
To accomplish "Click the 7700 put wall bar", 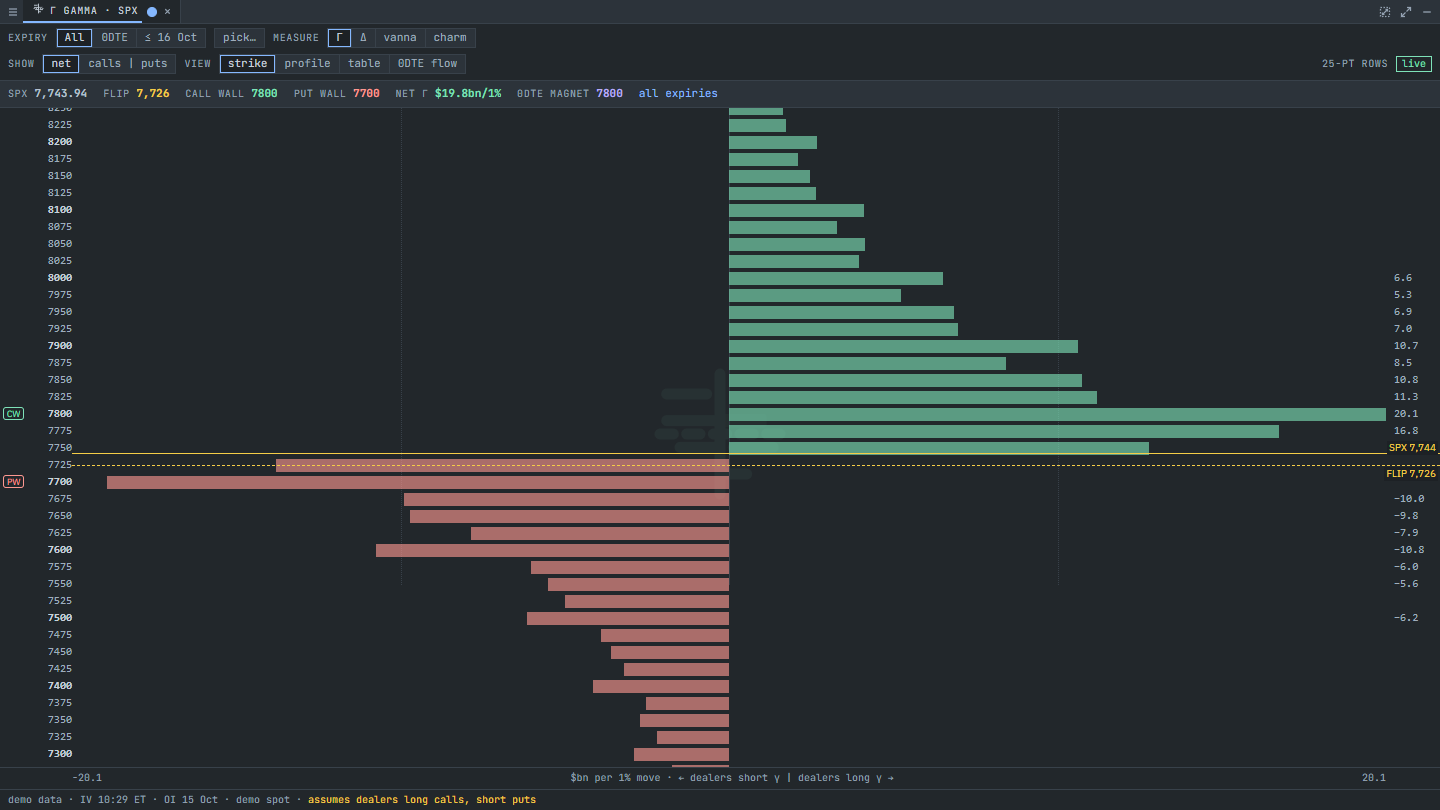I will [418, 482].
